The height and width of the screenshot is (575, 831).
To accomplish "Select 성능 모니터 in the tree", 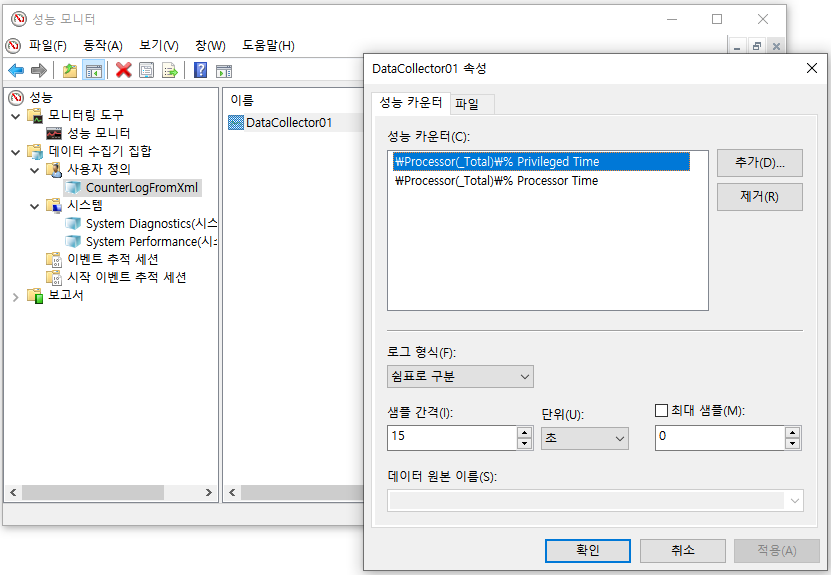I will tap(99, 133).
